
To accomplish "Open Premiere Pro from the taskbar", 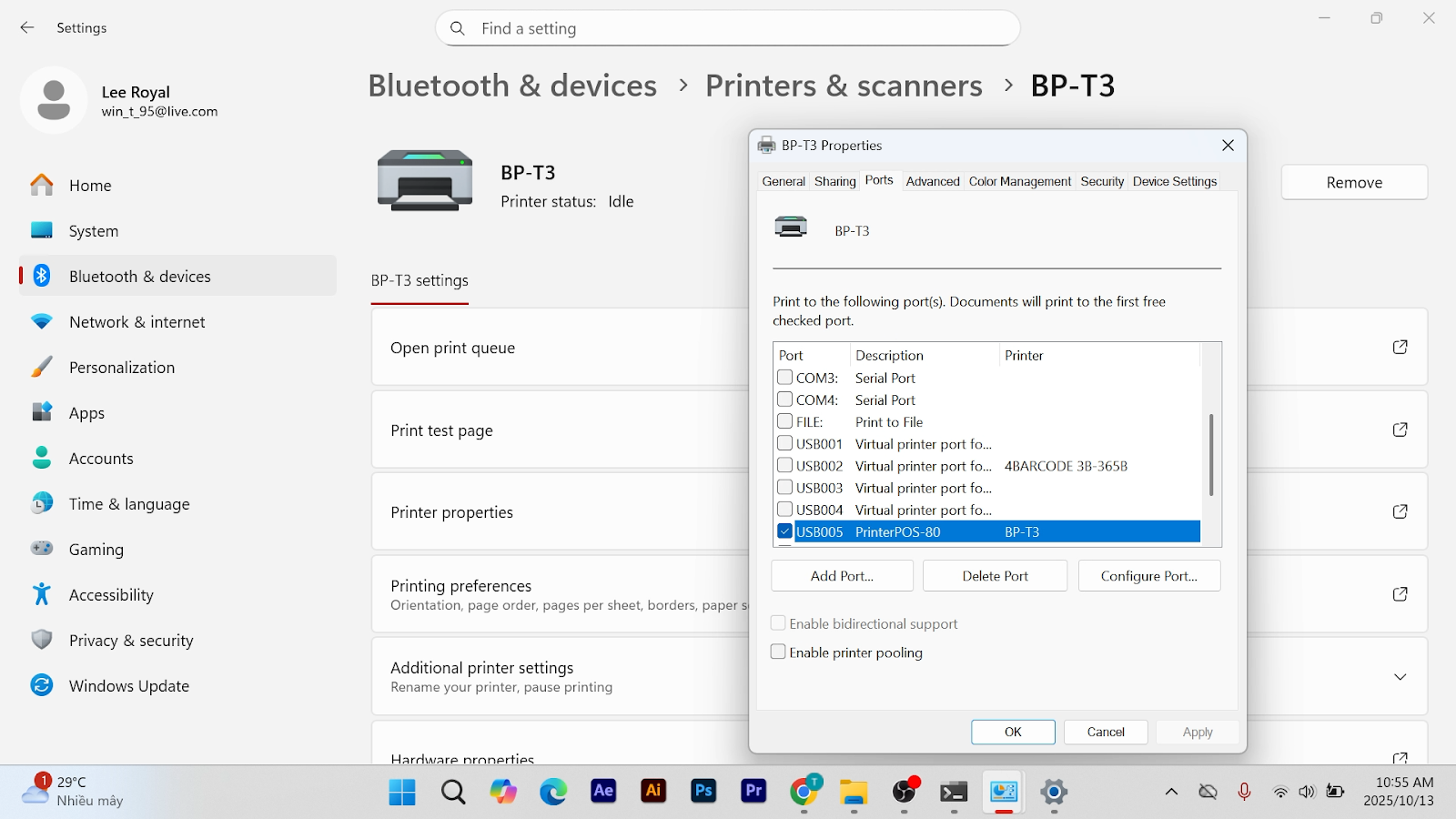I will pyautogui.click(x=753, y=792).
